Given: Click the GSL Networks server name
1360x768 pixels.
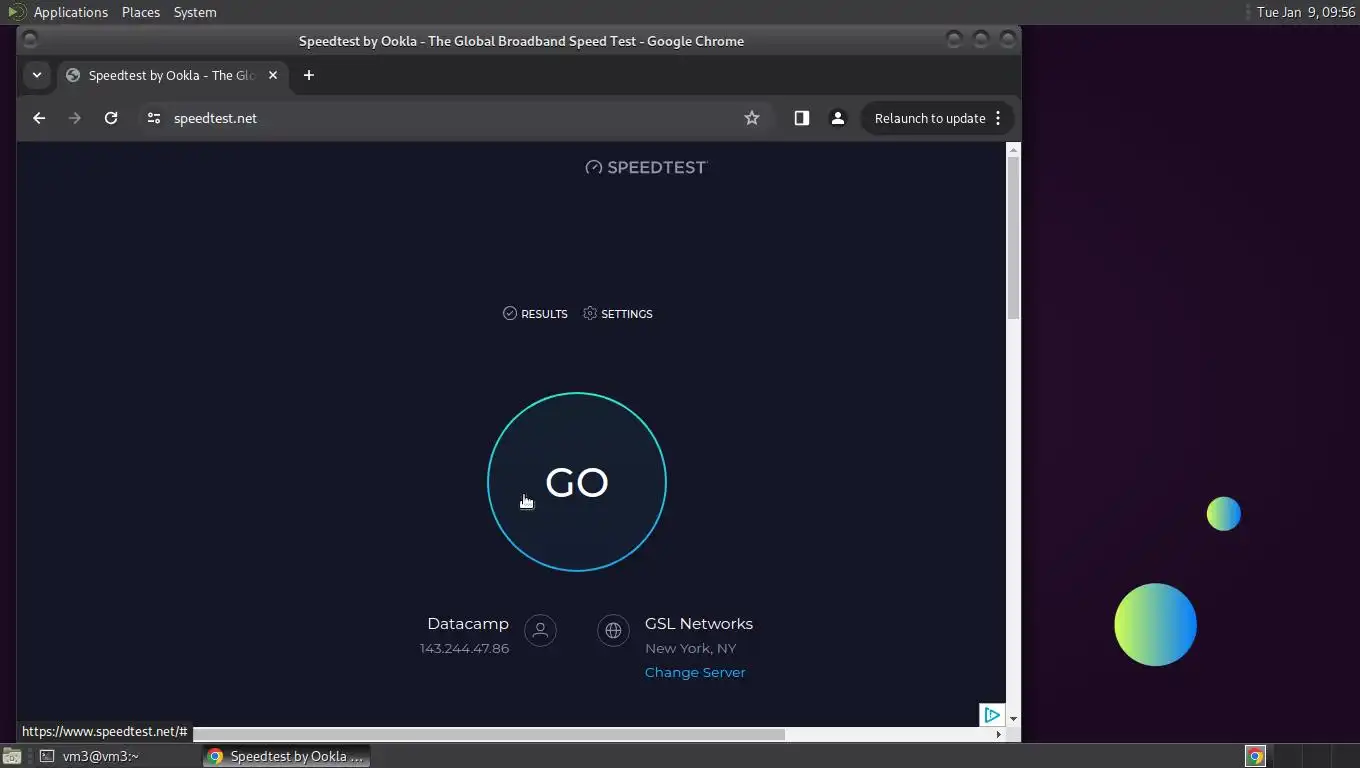Looking at the screenshot, I should point(699,624).
